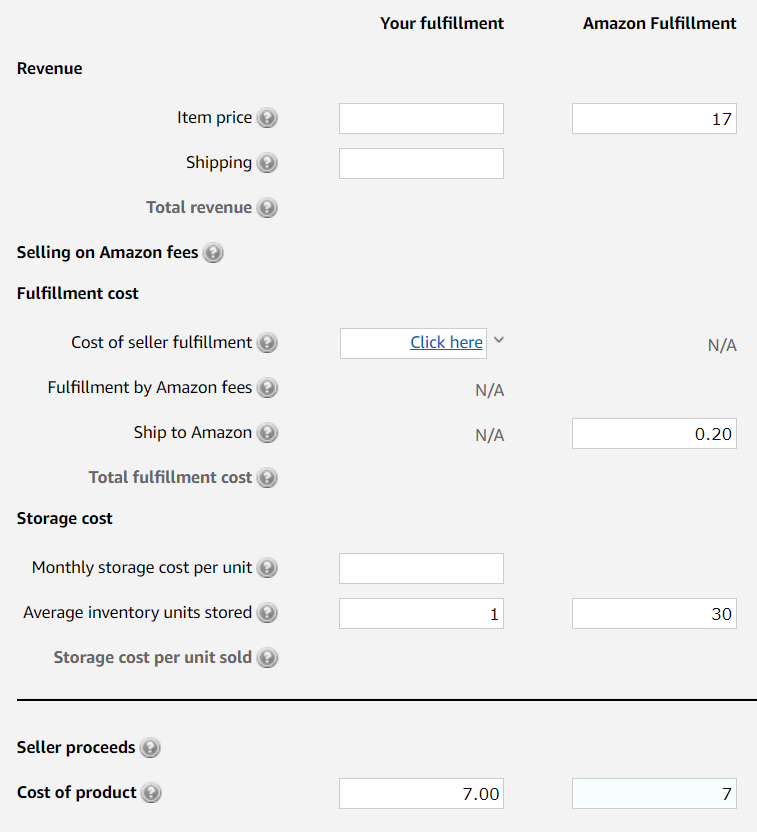Viewport: 757px width, 832px height.
Task: Click Storage cost per unit sold help icon
Action: pyautogui.click(x=267, y=658)
